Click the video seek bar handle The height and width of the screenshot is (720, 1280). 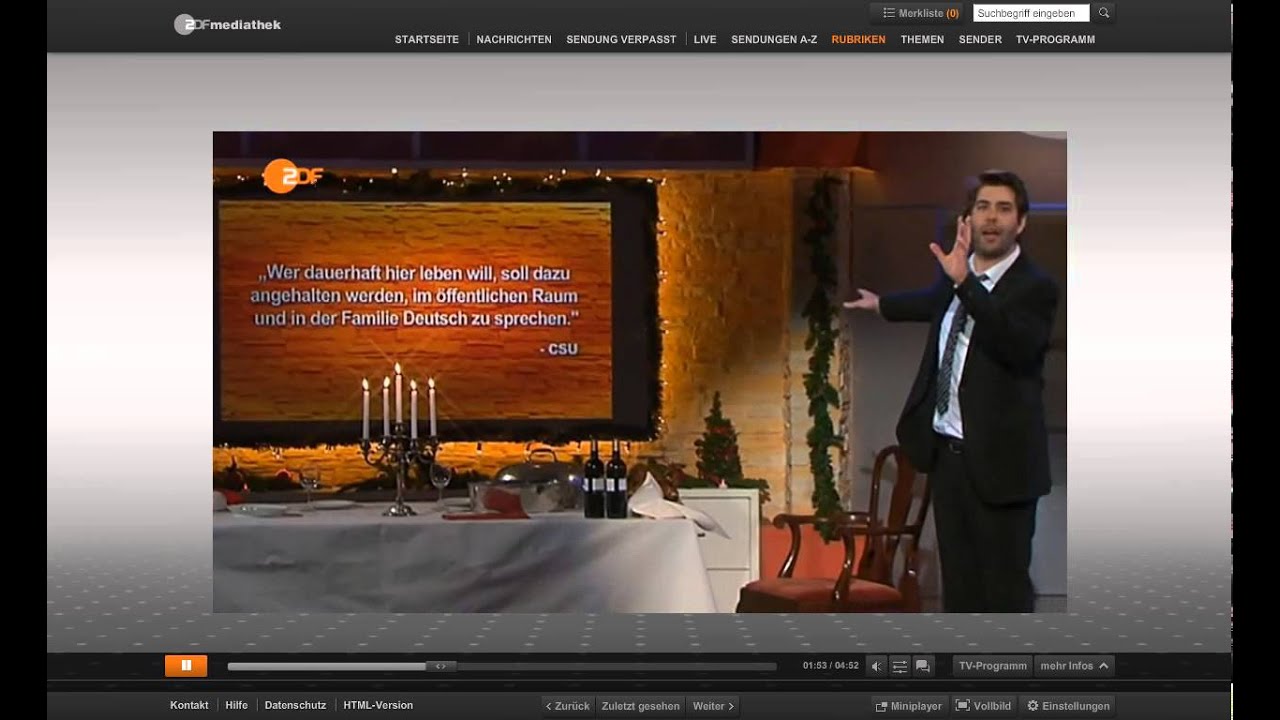point(441,666)
